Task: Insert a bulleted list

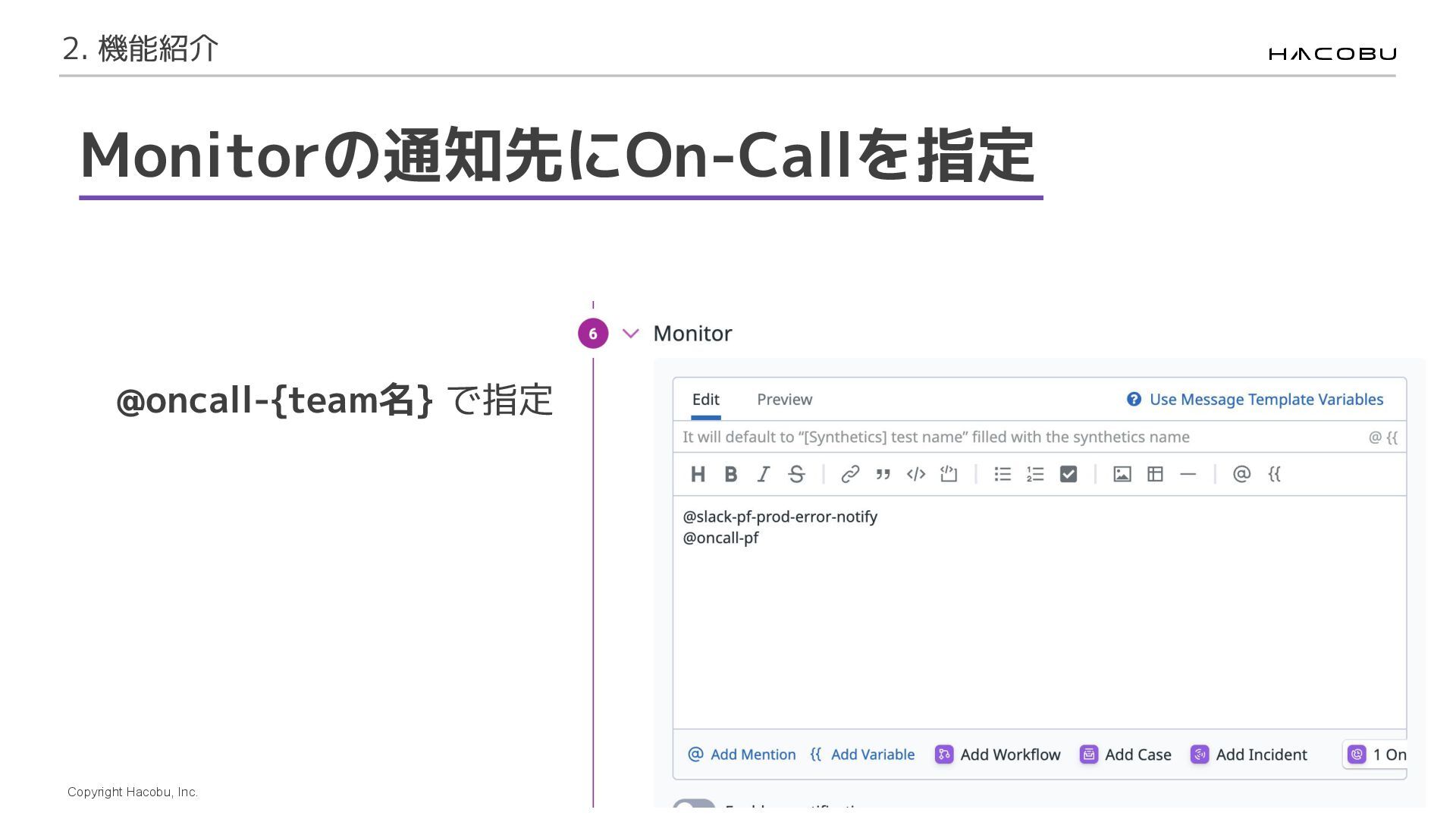Action: (1003, 475)
